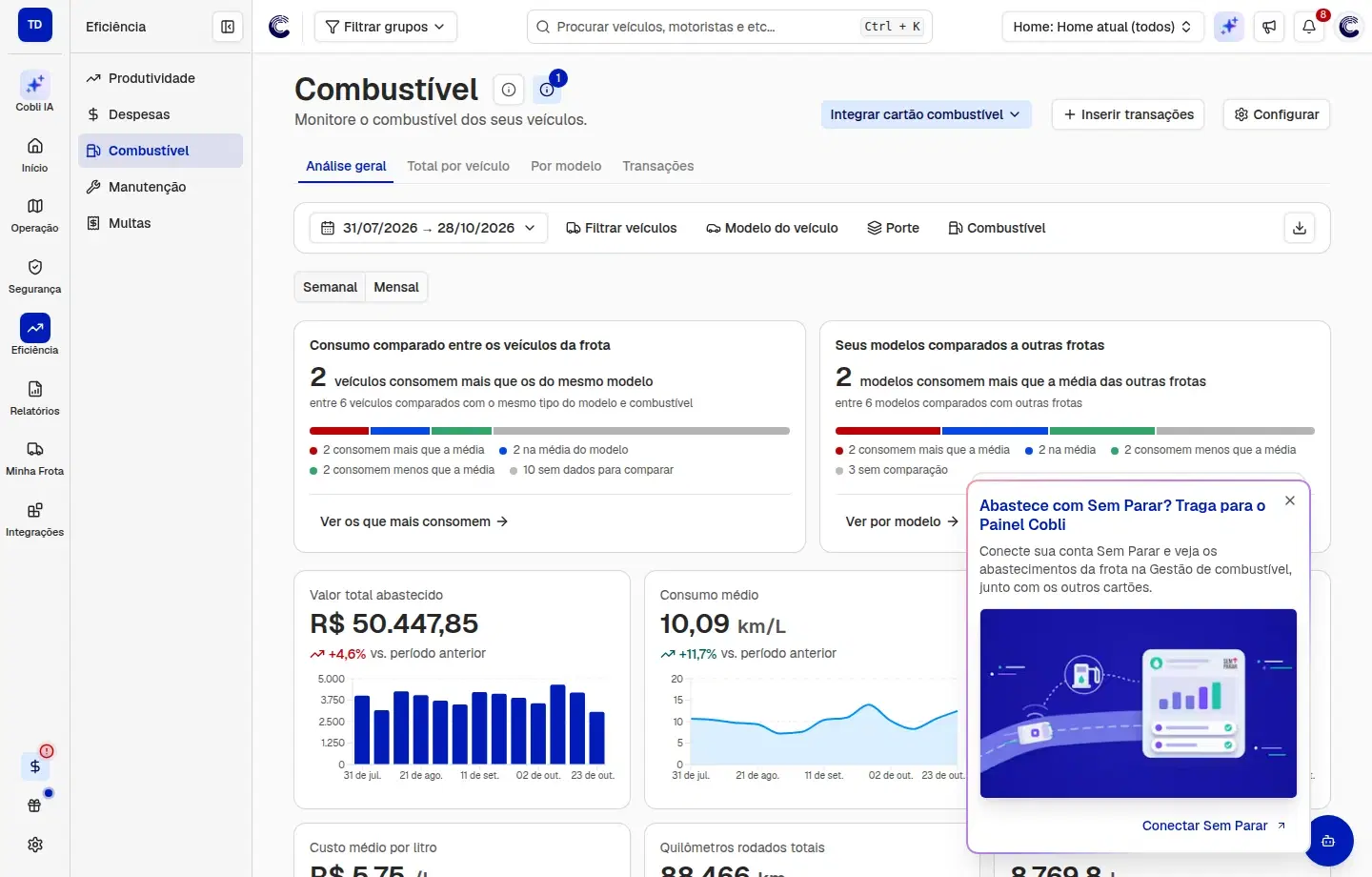The height and width of the screenshot is (877, 1372).
Task: Click red segment of fleet consumption bar
Action: point(339,431)
